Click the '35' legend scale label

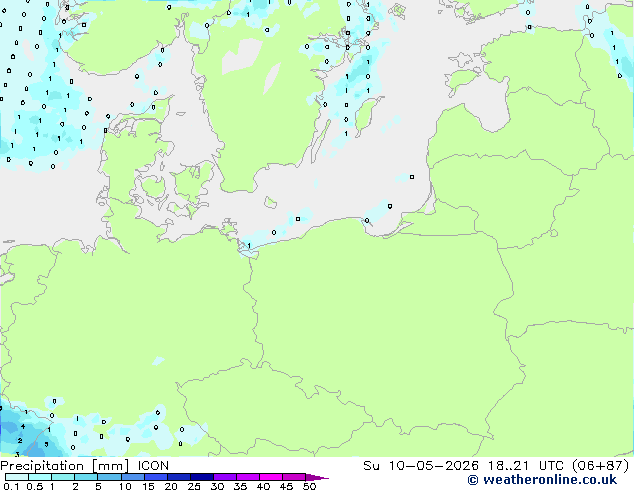(x=240, y=486)
